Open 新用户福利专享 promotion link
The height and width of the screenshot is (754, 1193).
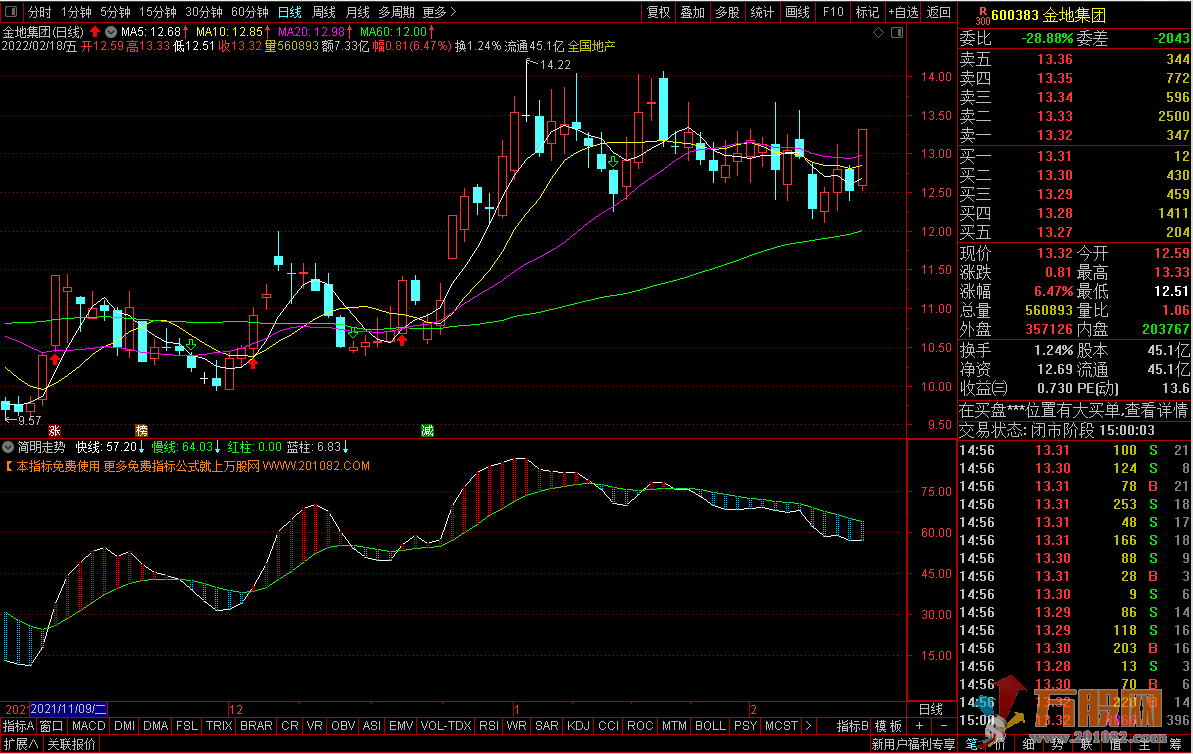point(913,744)
